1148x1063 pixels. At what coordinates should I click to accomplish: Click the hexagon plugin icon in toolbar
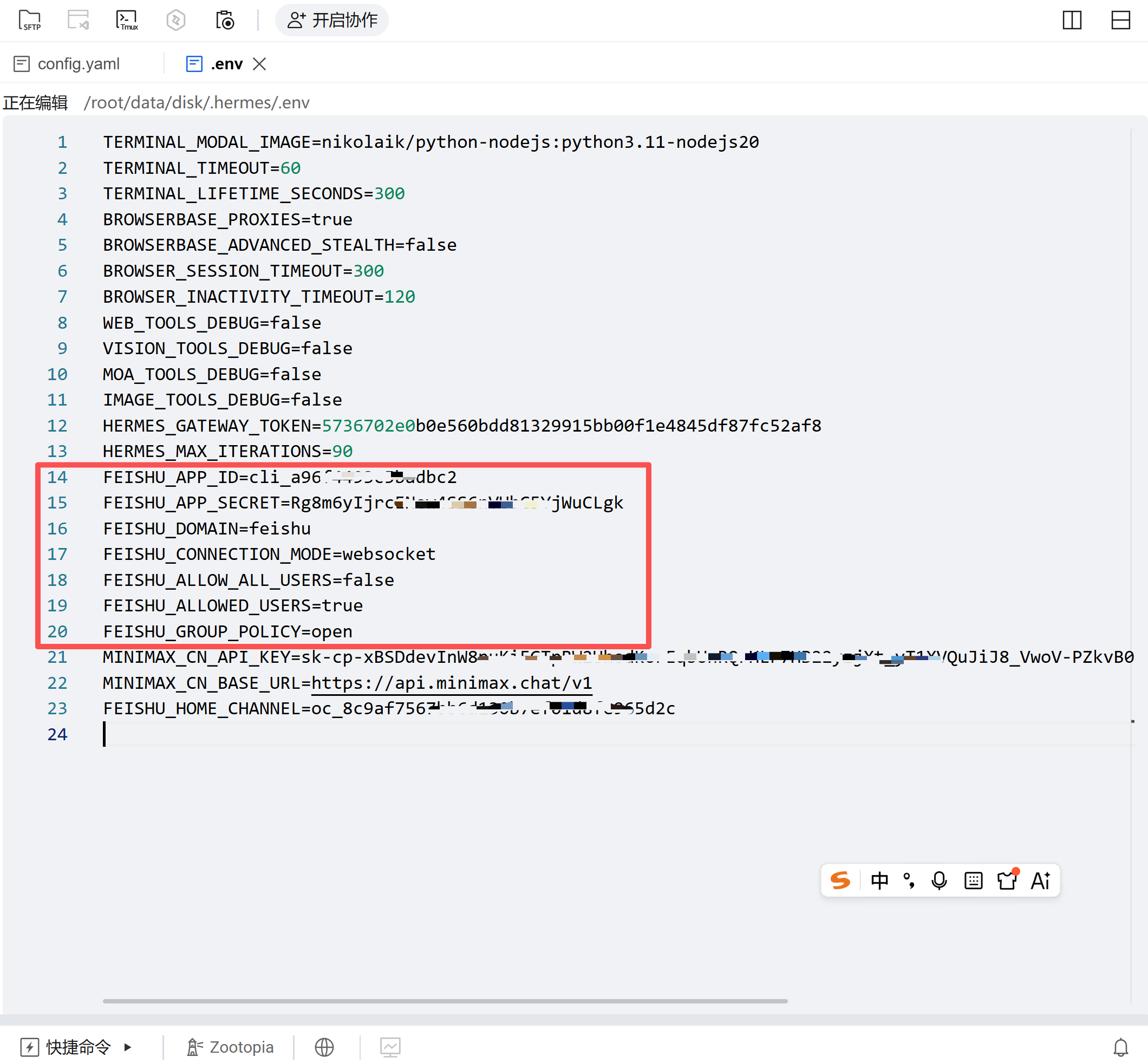point(175,20)
